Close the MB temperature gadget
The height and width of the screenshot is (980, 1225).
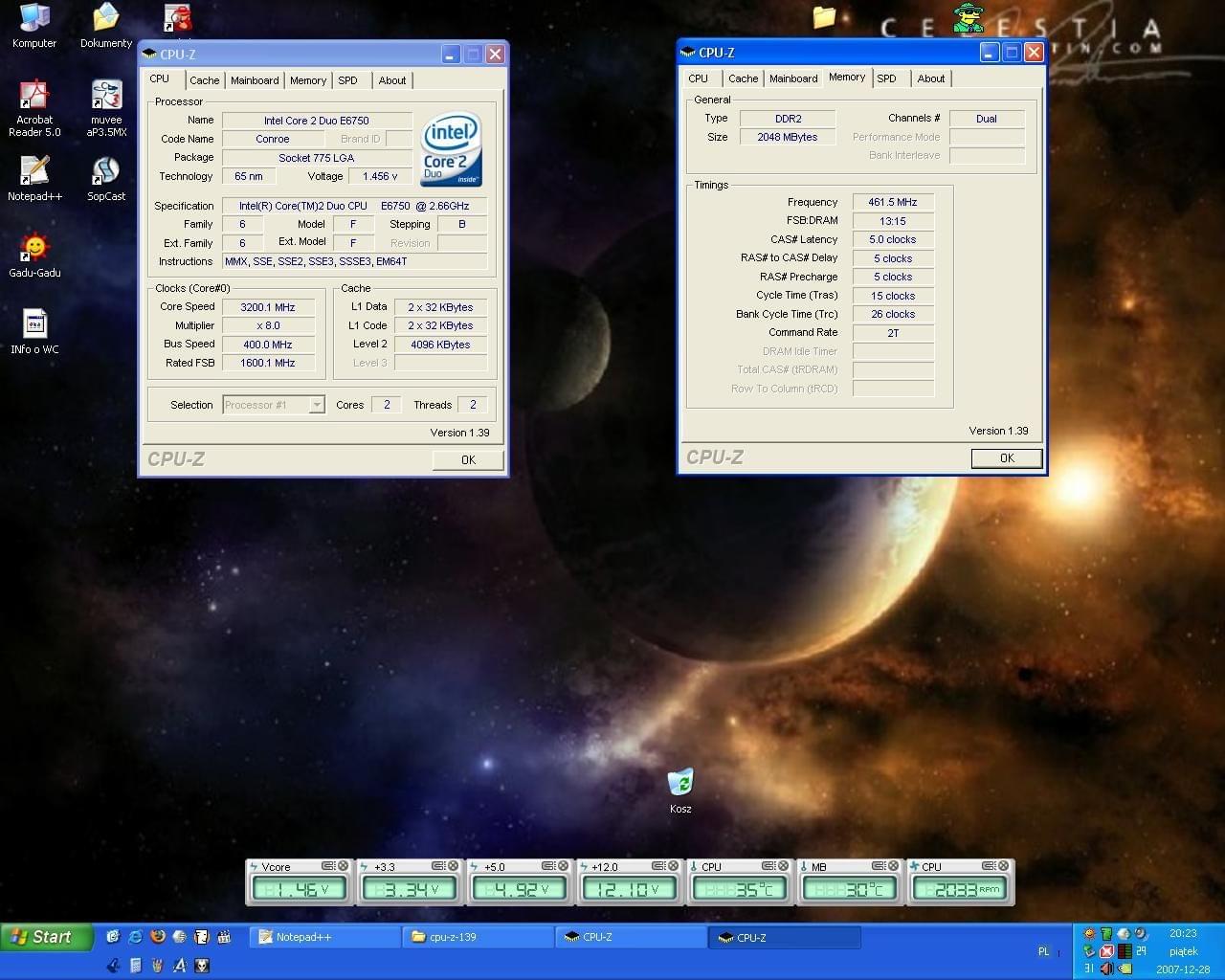tap(893, 866)
